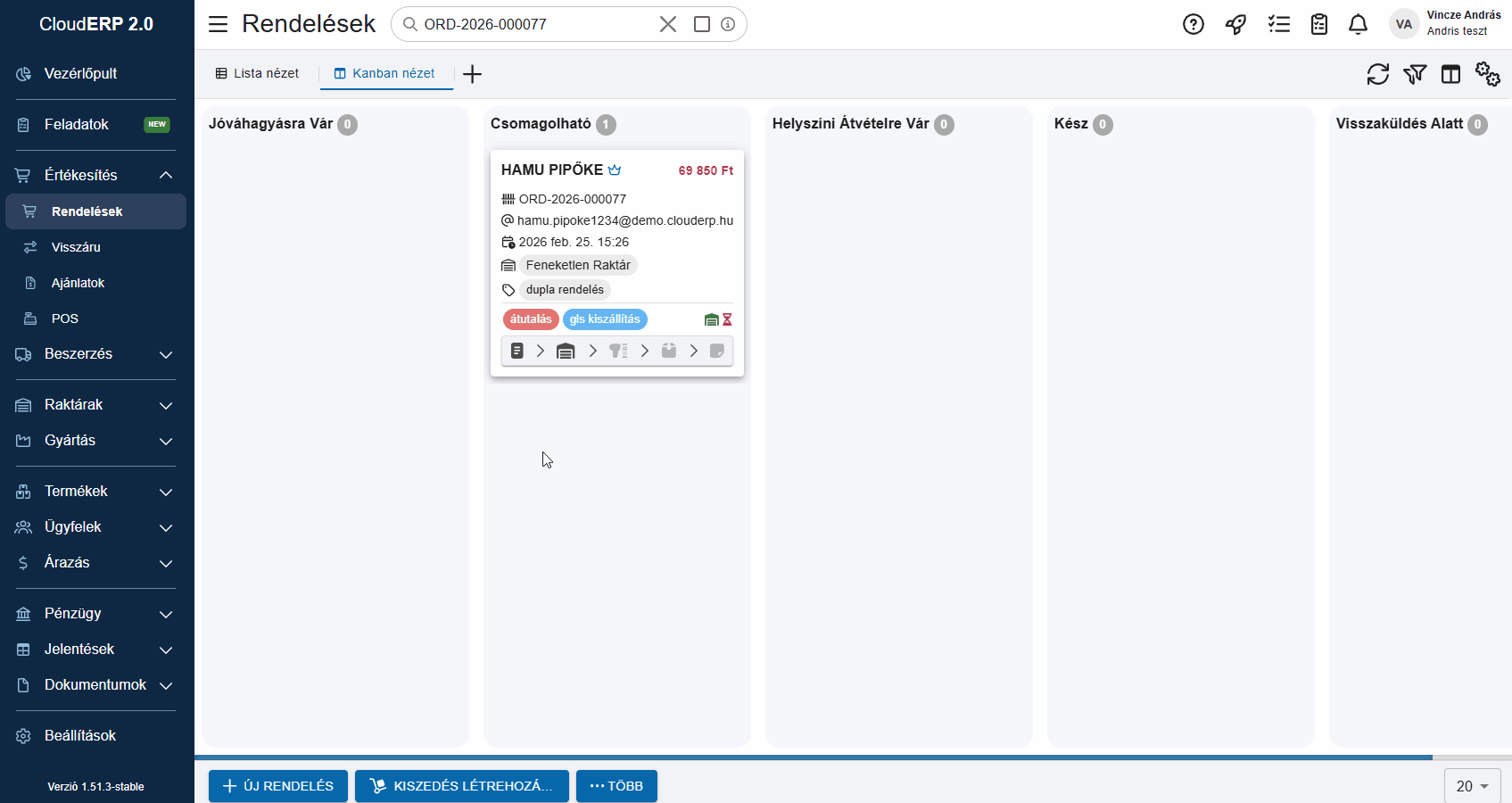Open the view settings gears icon

point(1487,74)
